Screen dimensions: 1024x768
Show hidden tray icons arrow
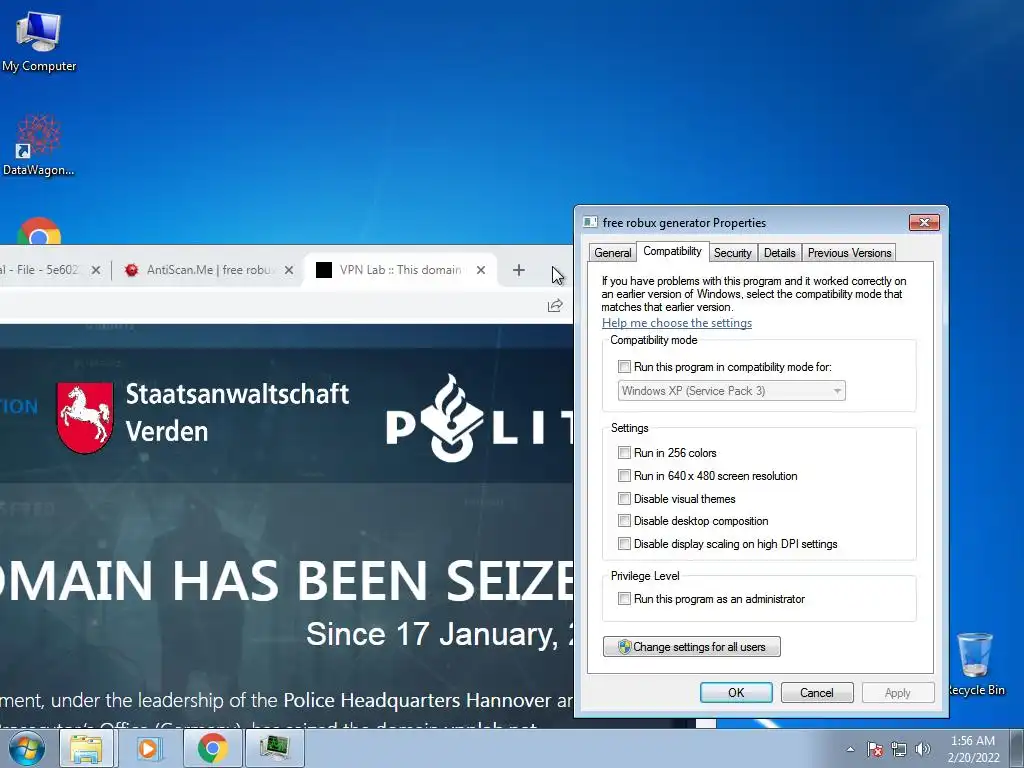coord(850,749)
